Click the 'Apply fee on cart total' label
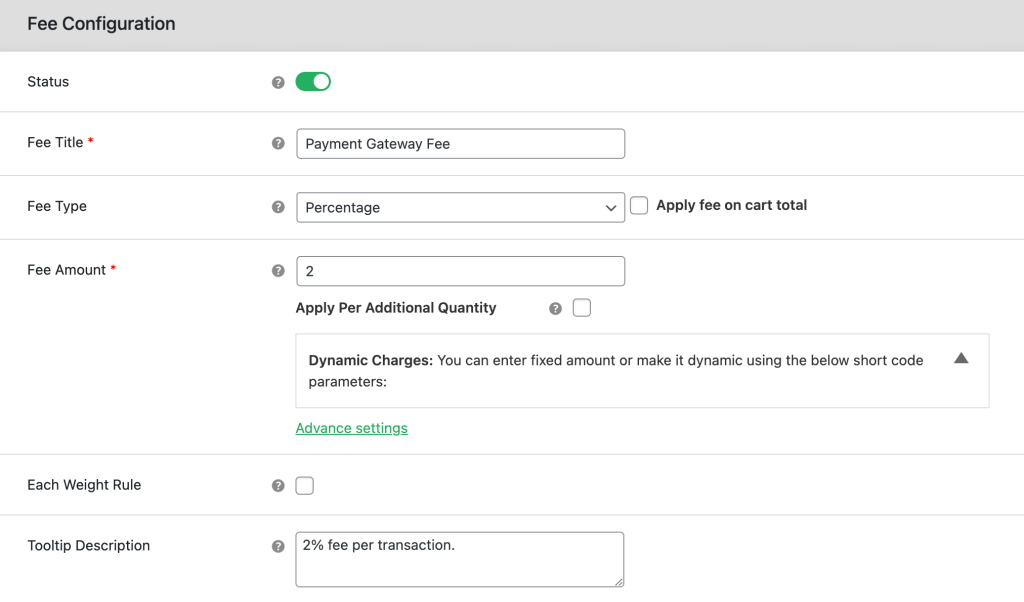The height and width of the screenshot is (602, 1024). pyautogui.click(x=731, y=205)
